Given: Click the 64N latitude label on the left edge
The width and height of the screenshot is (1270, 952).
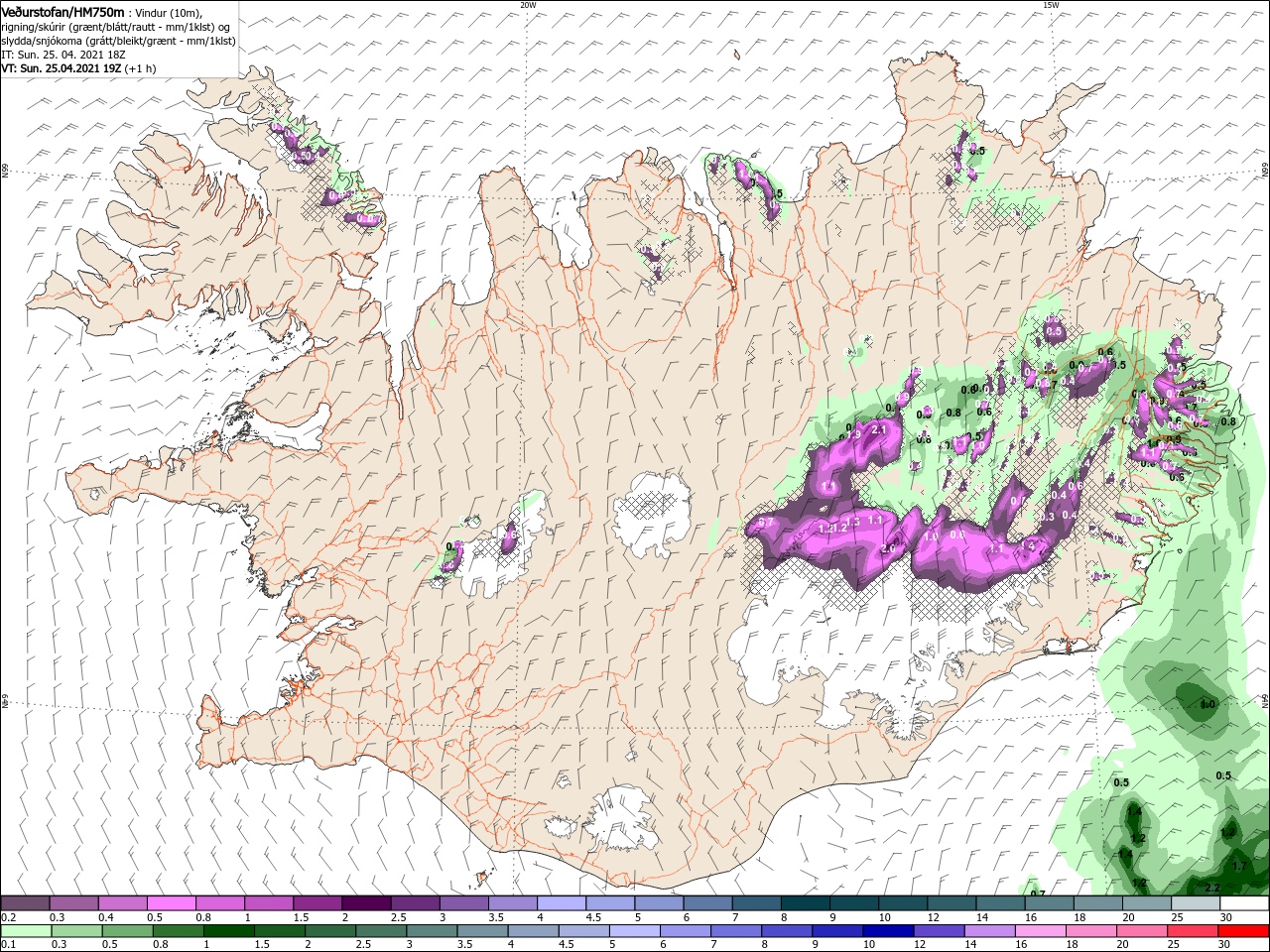Looking at the screenshot, I should pos(5,701).
